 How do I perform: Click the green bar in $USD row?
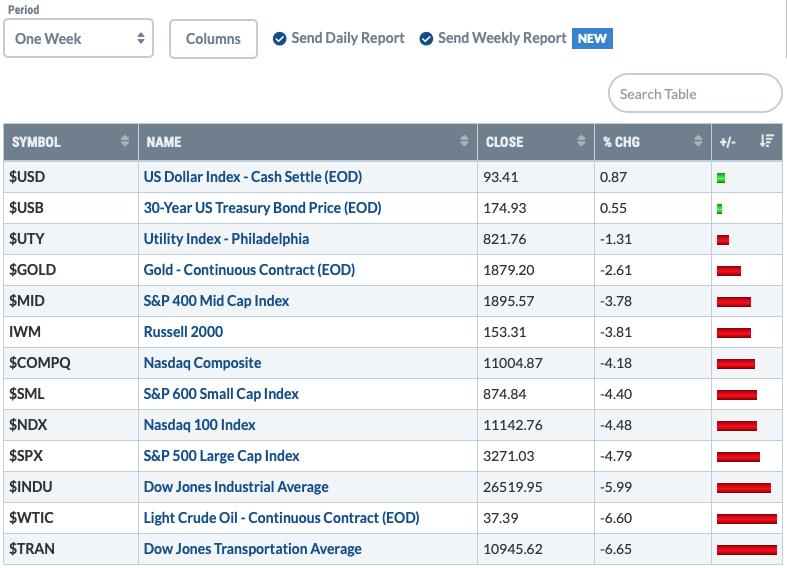coord(721,178)
